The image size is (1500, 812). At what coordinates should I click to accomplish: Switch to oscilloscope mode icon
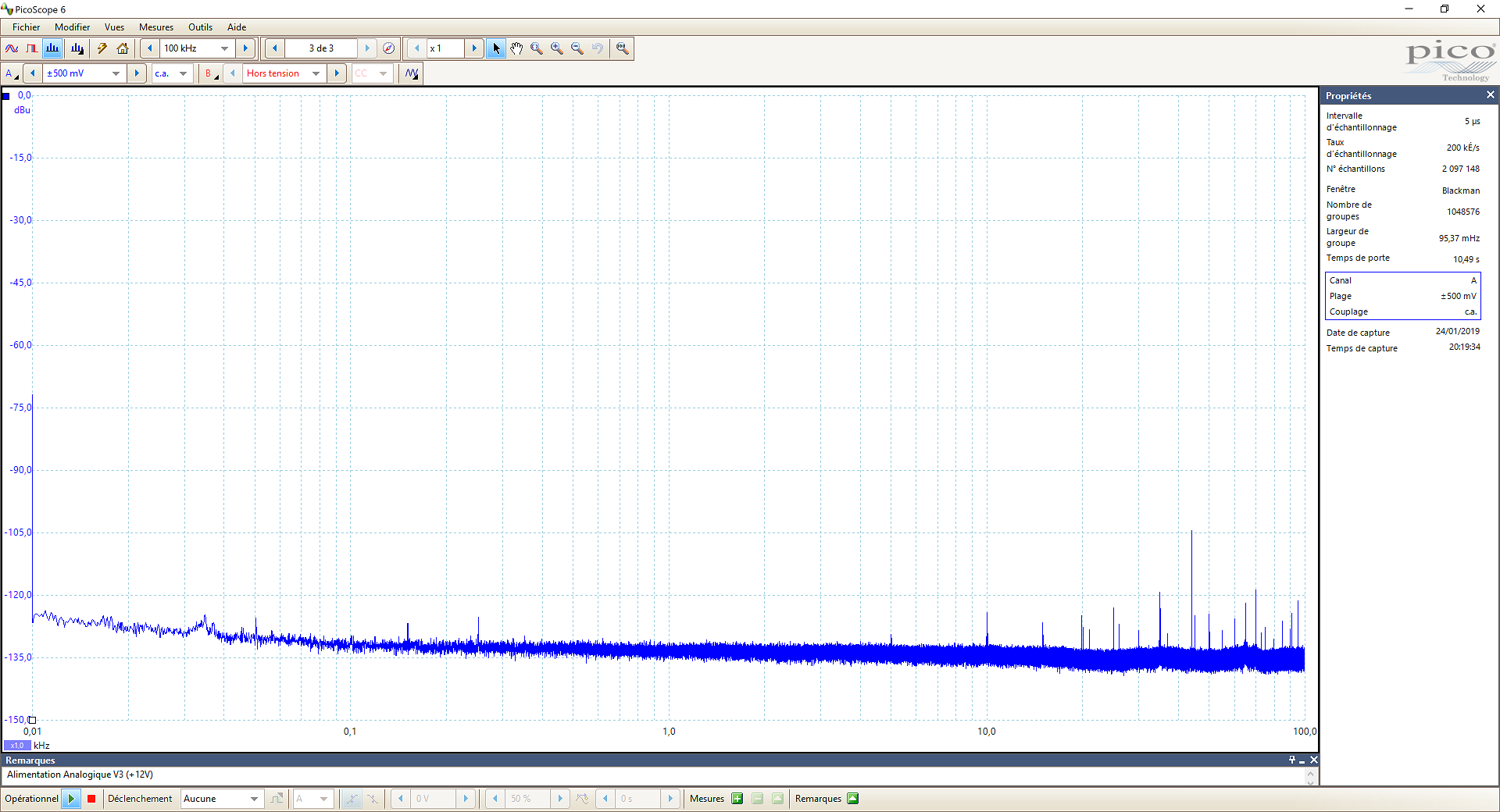coord(12,48)
